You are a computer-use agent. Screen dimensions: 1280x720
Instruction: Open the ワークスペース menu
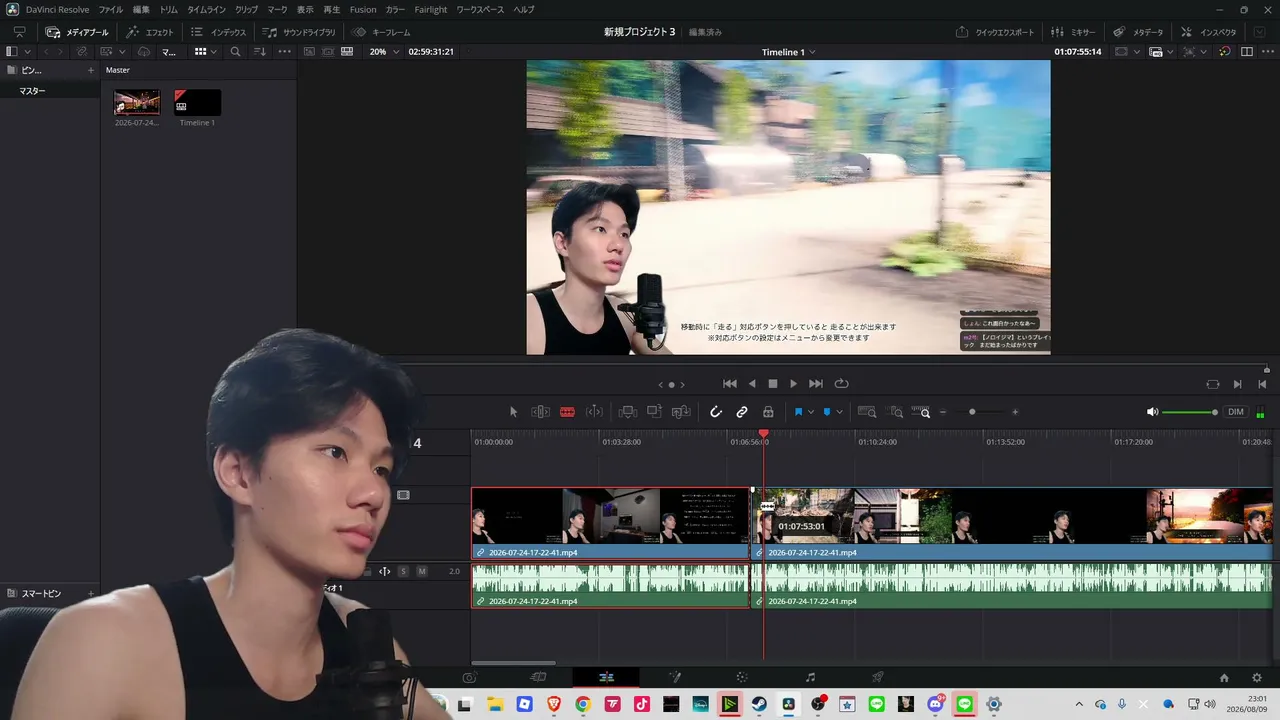click(x=481, y=9)
